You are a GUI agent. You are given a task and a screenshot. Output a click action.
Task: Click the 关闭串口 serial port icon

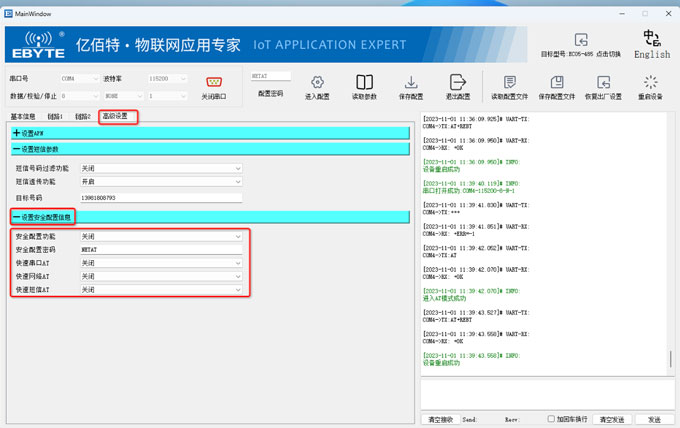click(212, 82)
